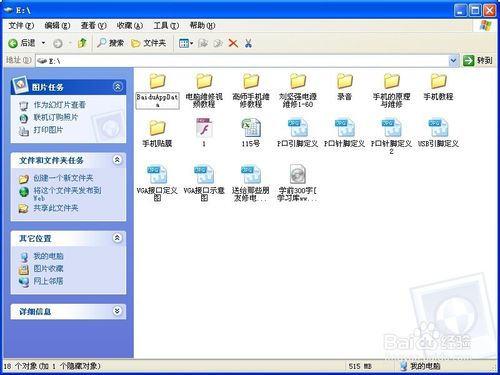Image resolution: width=500 pixels, height=375 pixels.
Task: Open the BaiduAppData folder
Action: coord(157,90)
